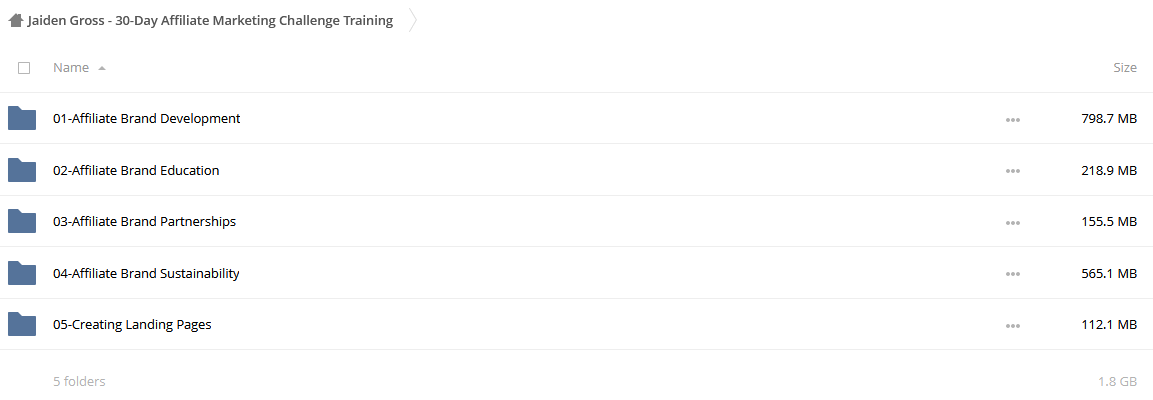The height and width of the screenshot is (400, 1153).
Task: Click the home icon in breadcrumb
Action: tap(15, 21)
